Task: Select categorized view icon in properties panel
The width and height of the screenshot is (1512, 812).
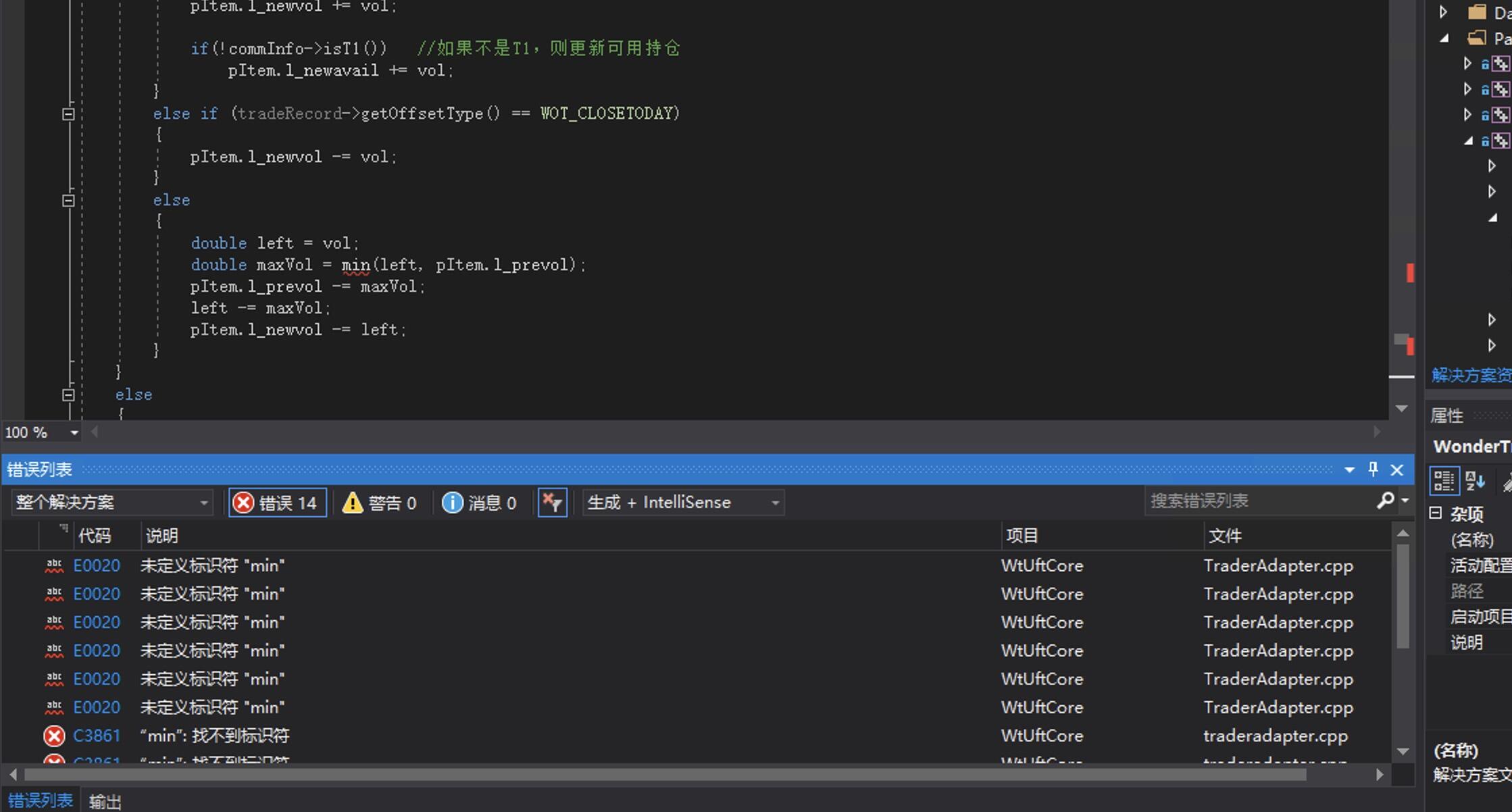Action: 1444,481
